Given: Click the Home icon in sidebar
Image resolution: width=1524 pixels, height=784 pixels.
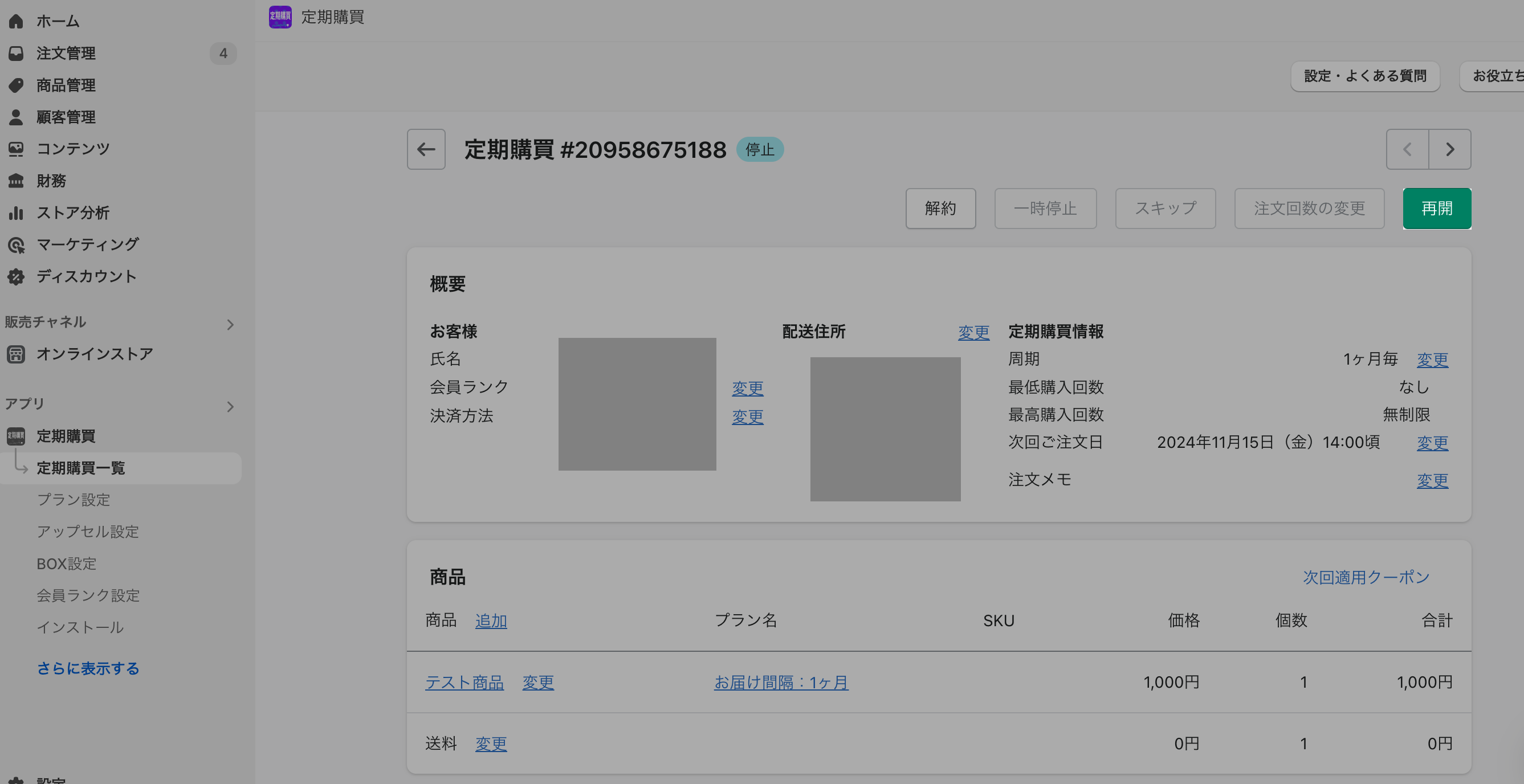Looking at the screenshot, I should tap(16, 21).
